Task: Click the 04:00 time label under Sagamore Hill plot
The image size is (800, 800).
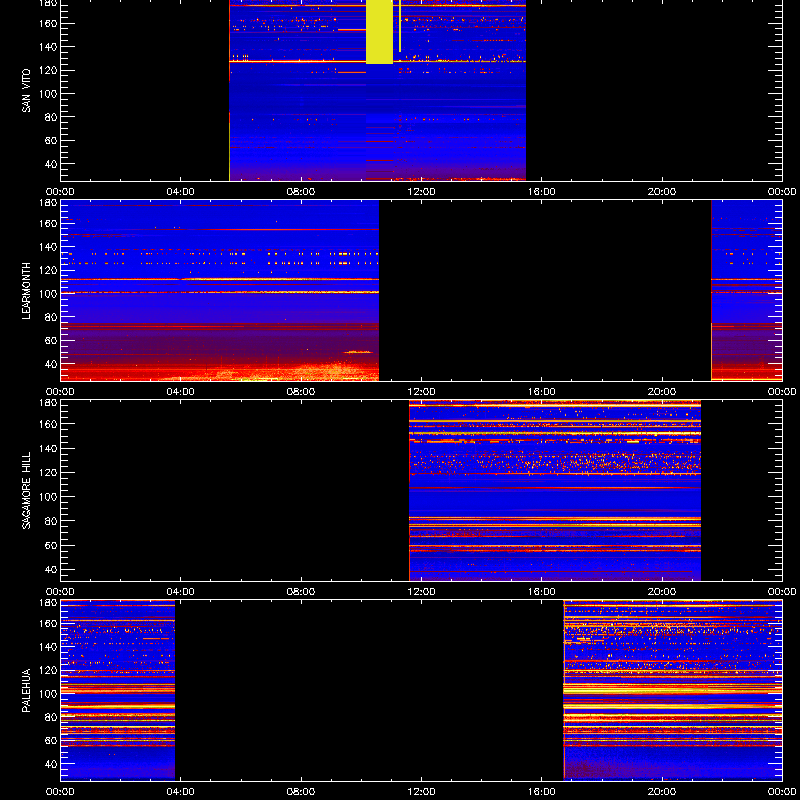Action: pos(181,592)
